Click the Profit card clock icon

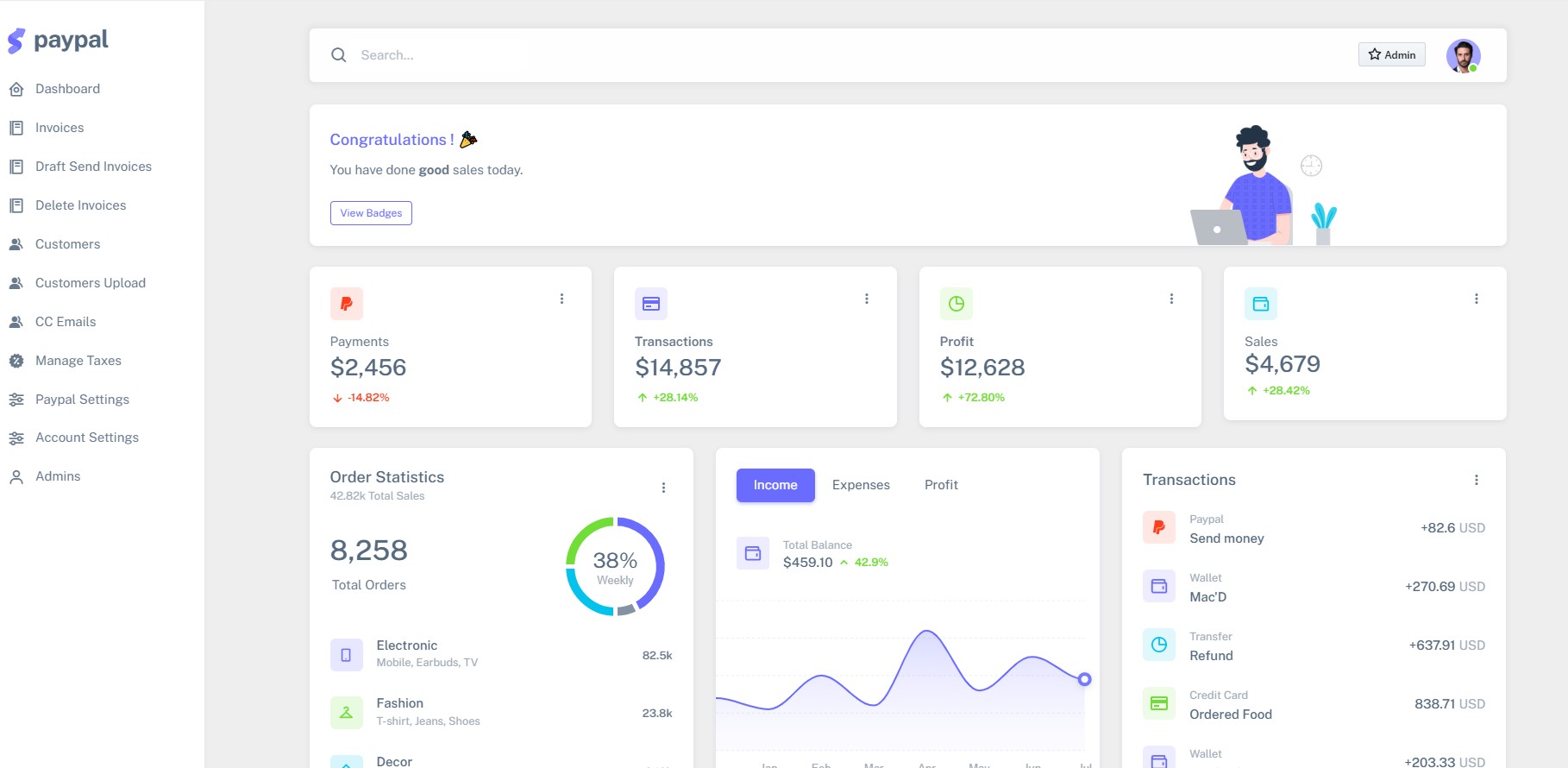[x=956, y=304]
